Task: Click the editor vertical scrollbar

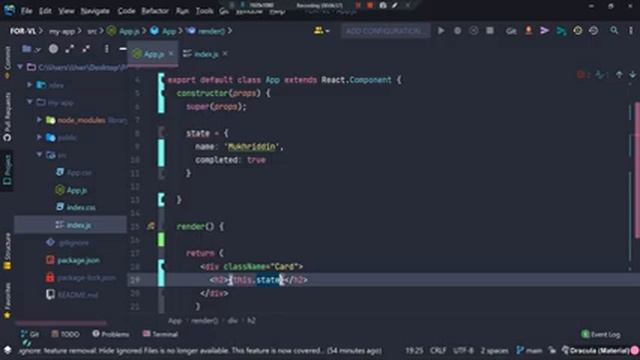Action: point(637,169)
